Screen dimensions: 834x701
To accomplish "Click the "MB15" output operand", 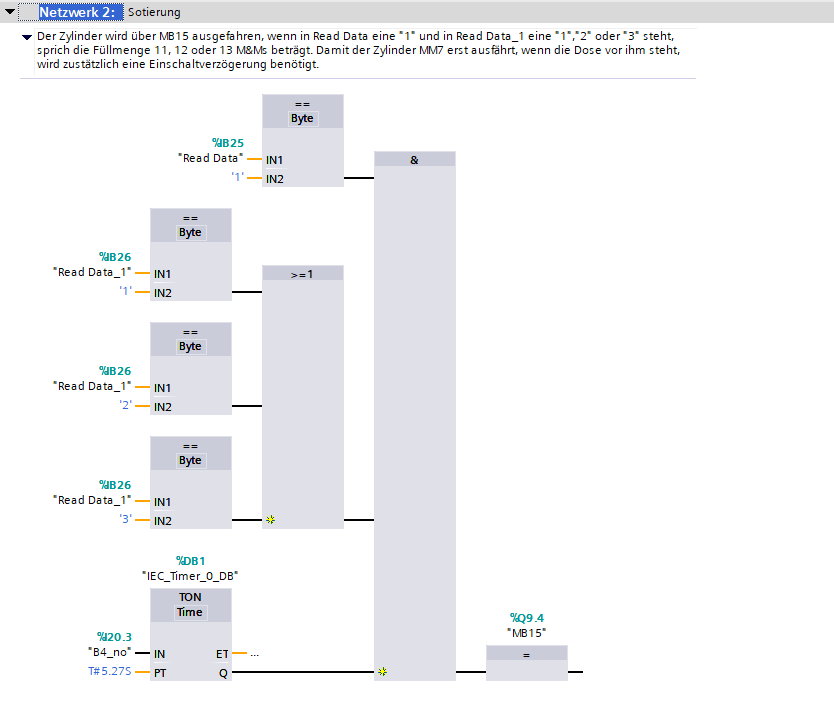I will click(526, 632).
